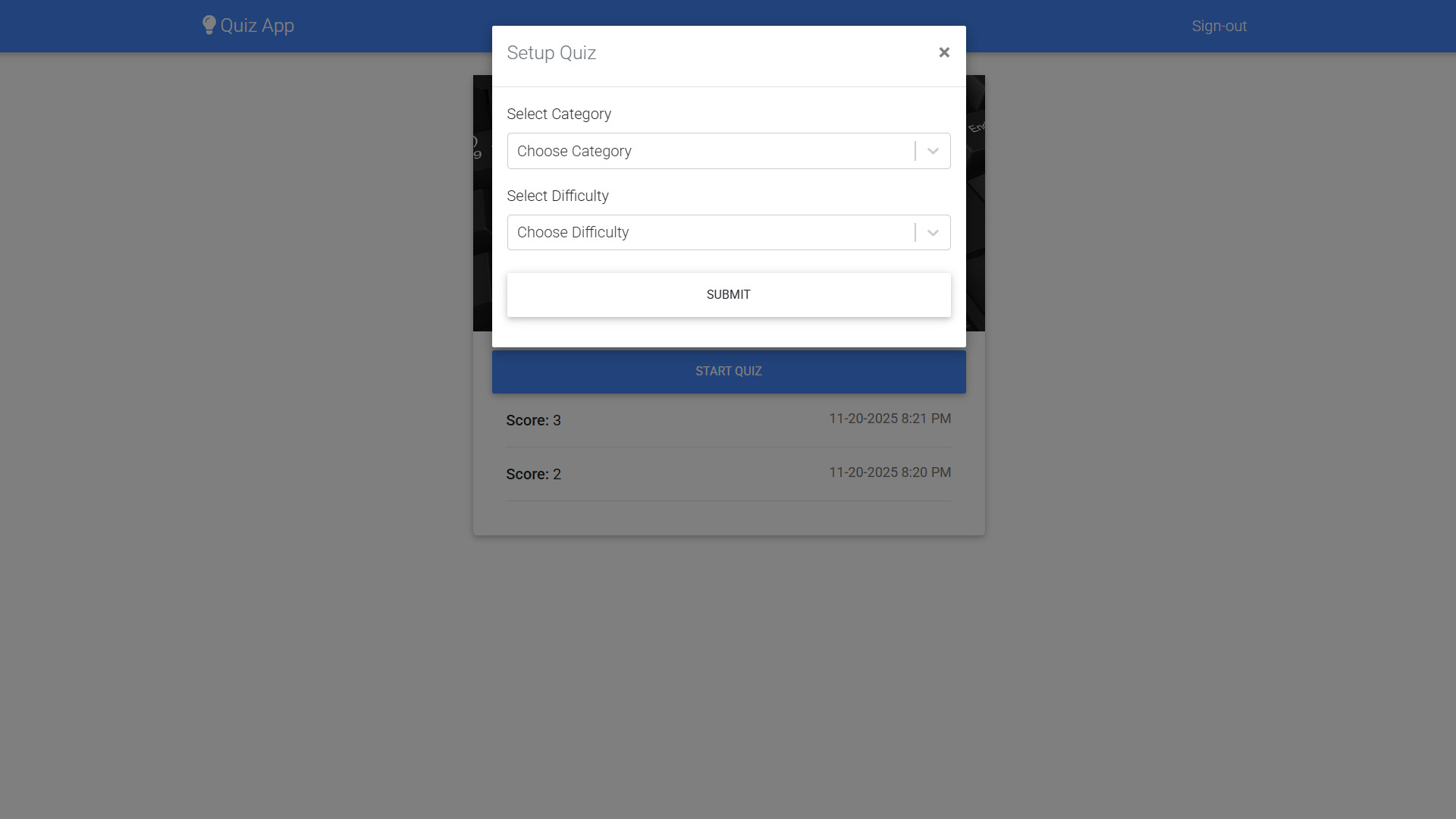Close the Setup Quiz dialog

pos(944,52)
